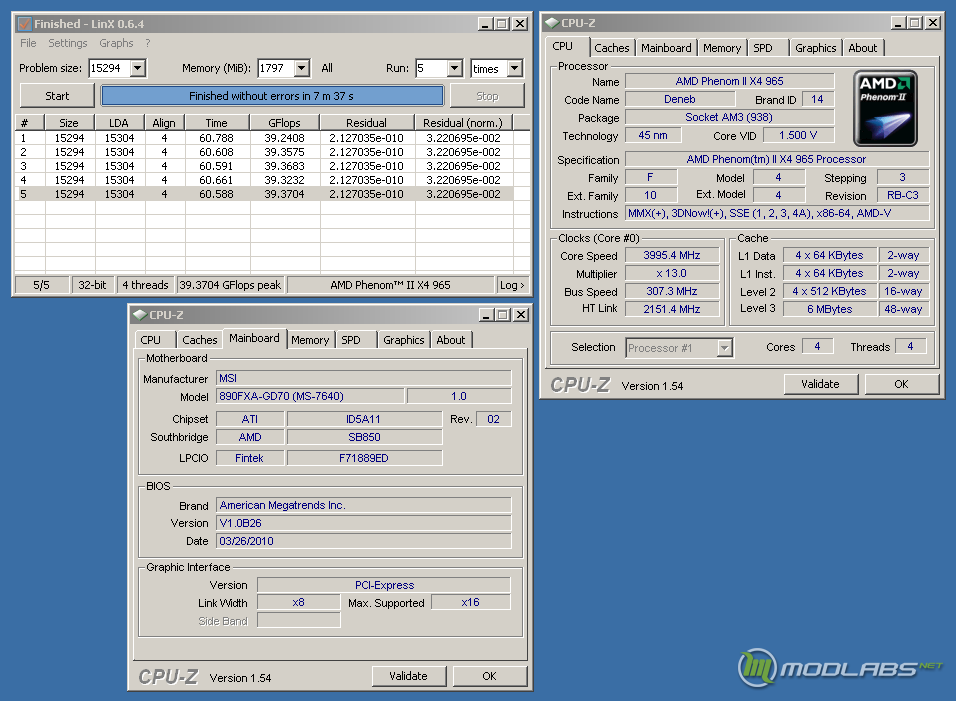Open the LinX Log panel
Image resolution: width=956 pixels, height=701 pixels.
(x=512, y=285)
